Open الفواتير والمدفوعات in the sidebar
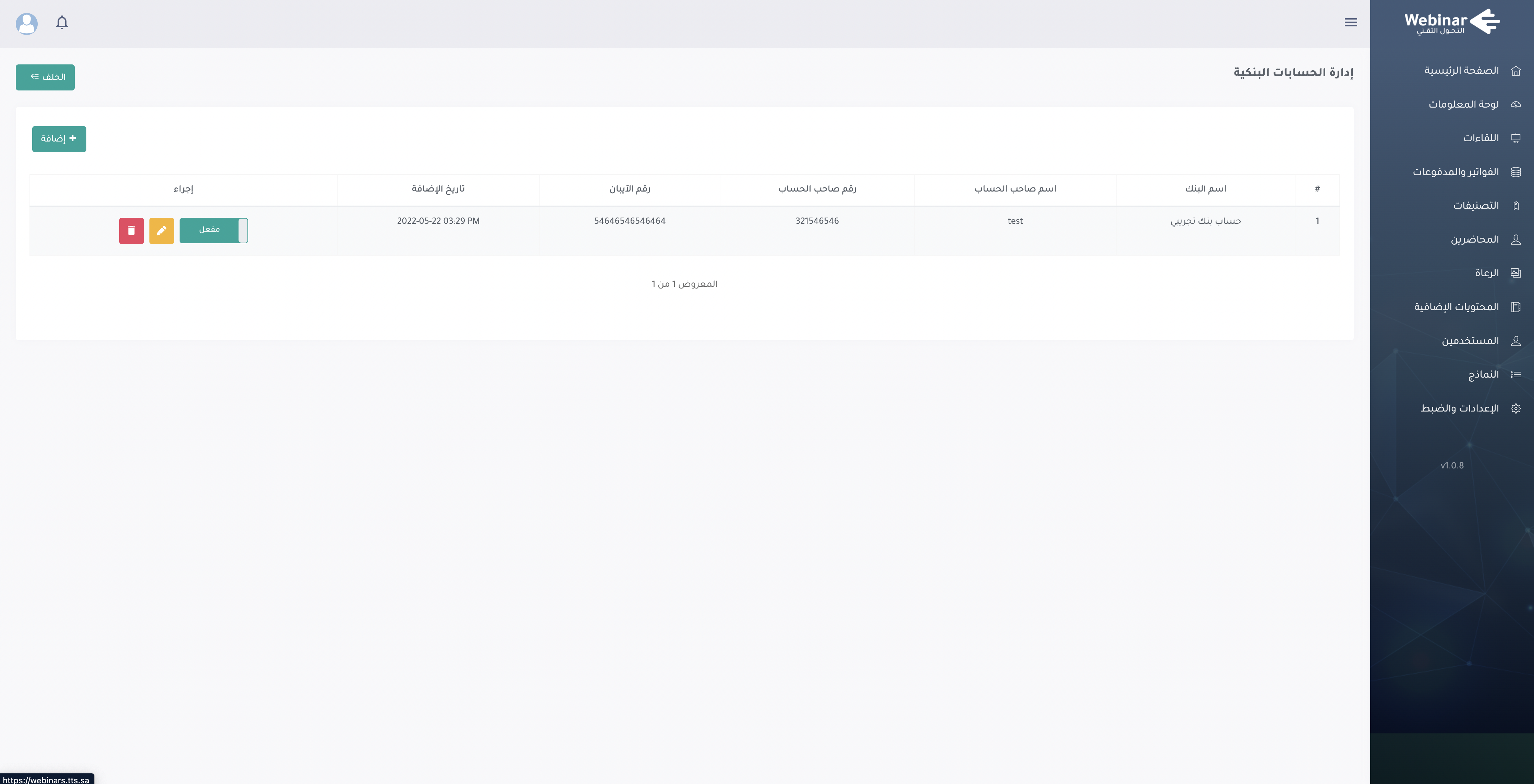This screenshot has height=784, width=1534. 1456,172
